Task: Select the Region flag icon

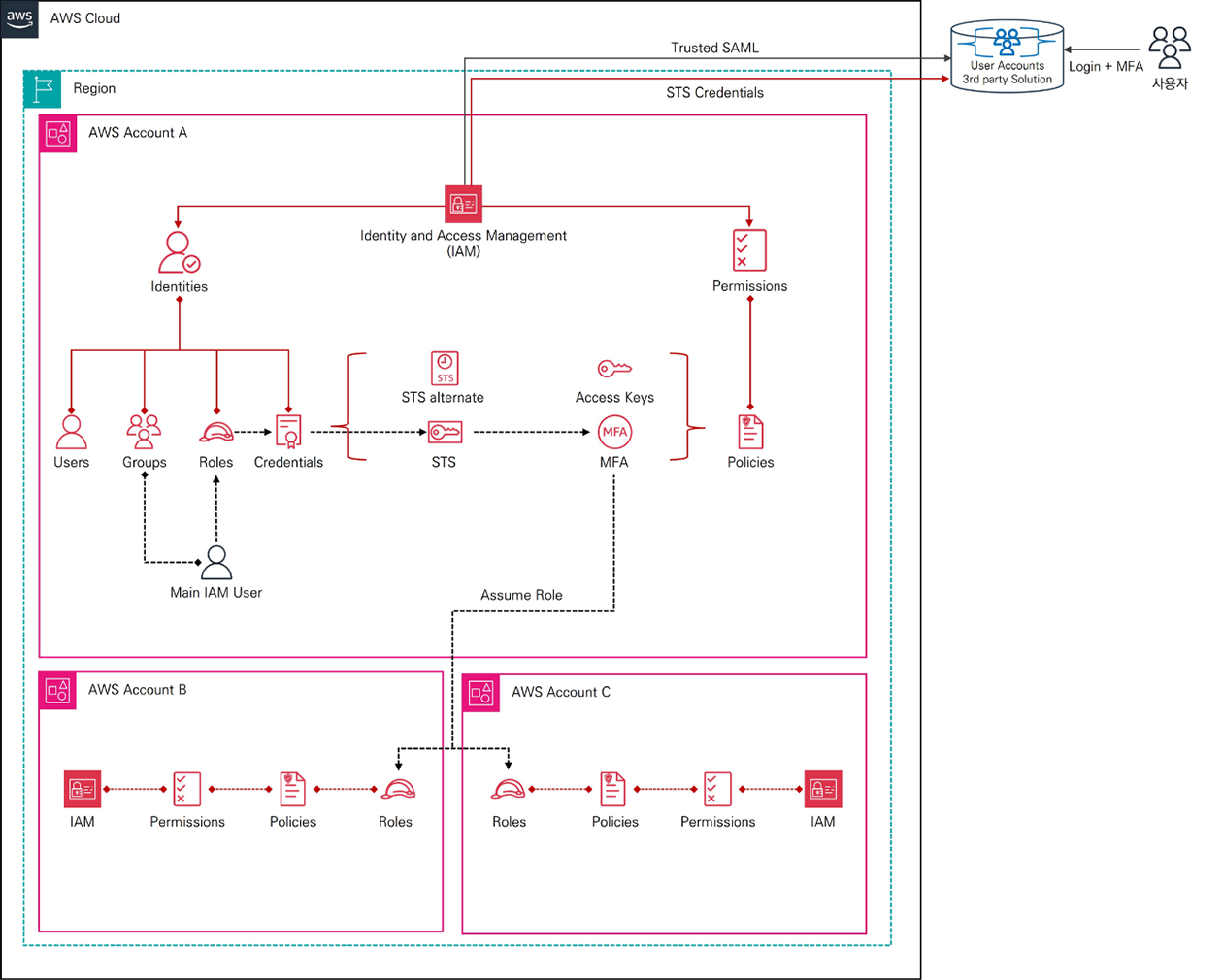Action: [43, 89]
